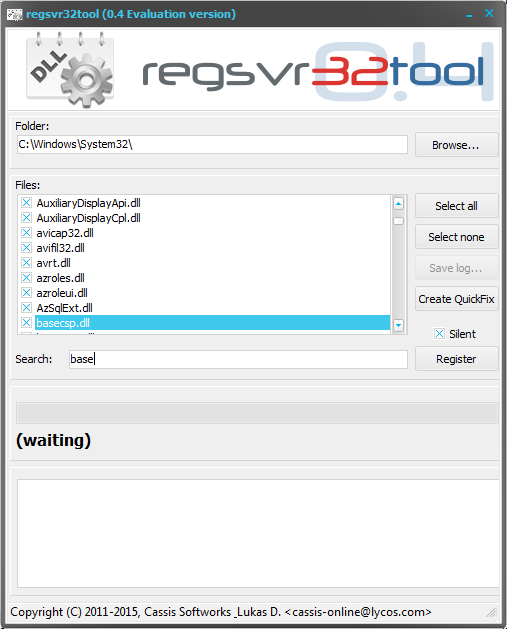Select the azroles.dll file name
This screenshot has width=507, height=629.
[61, 278]
